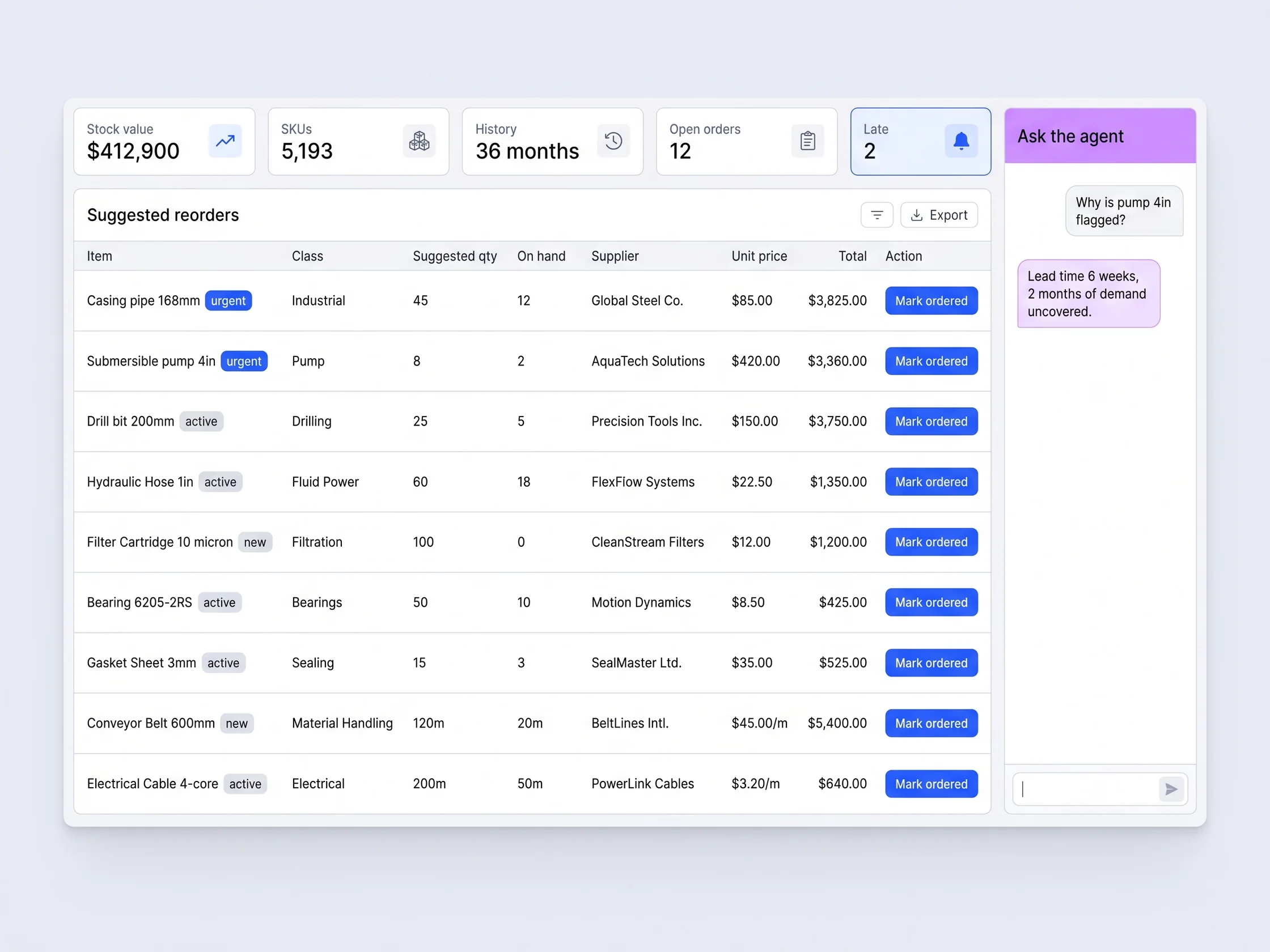Select the Late card
This screenshot has width=1270, height=952.
pyautogui.click(x=920, y=141)
